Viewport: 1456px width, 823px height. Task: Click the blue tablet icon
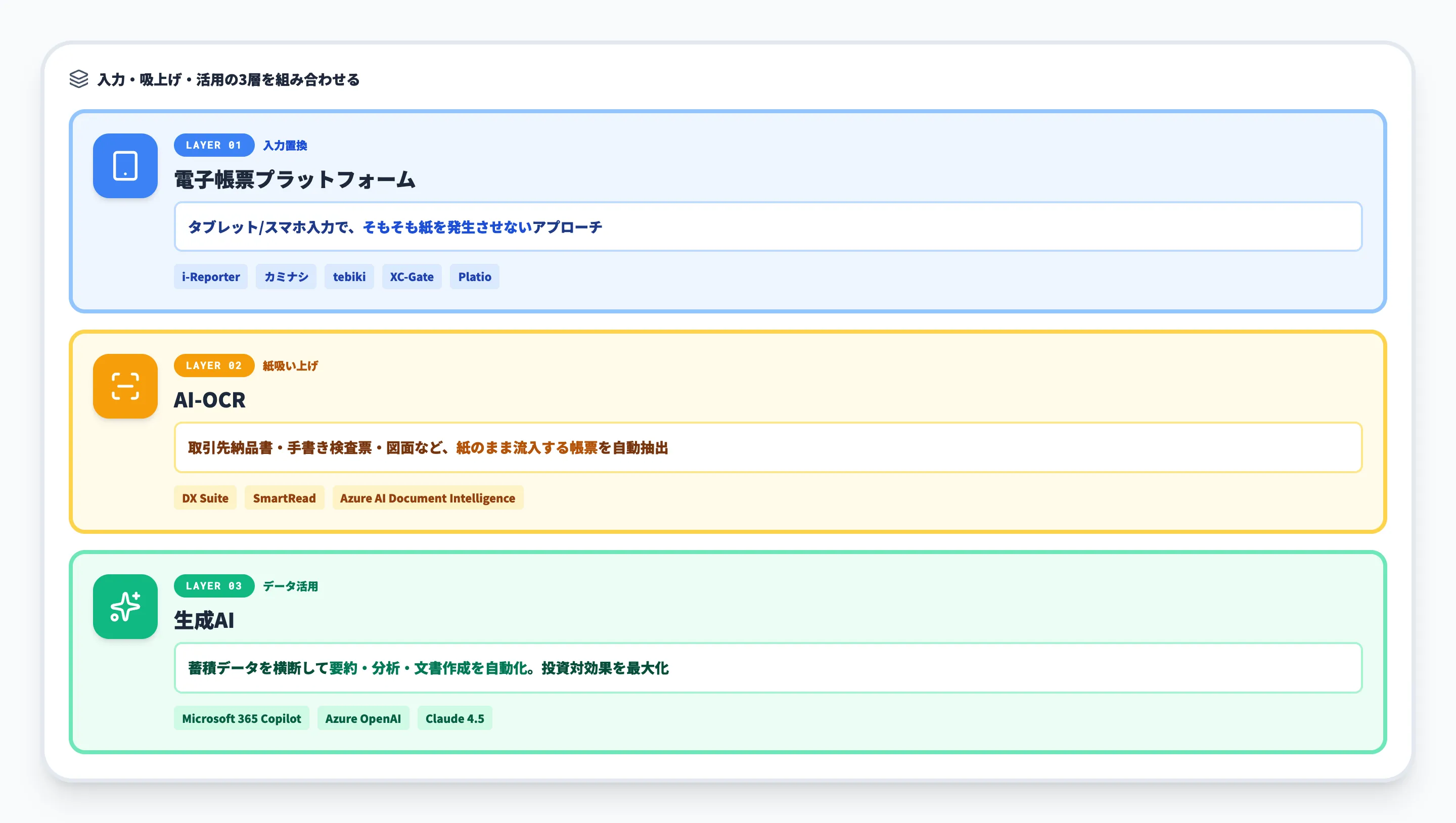pos(125,166)
